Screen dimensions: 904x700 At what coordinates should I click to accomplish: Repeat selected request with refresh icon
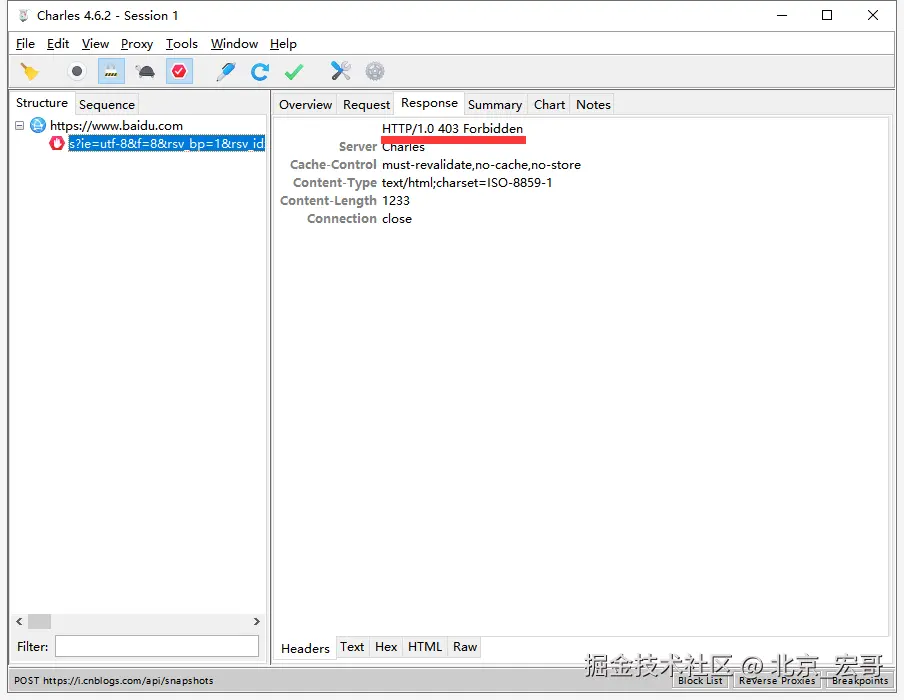[x=260, y=71]
